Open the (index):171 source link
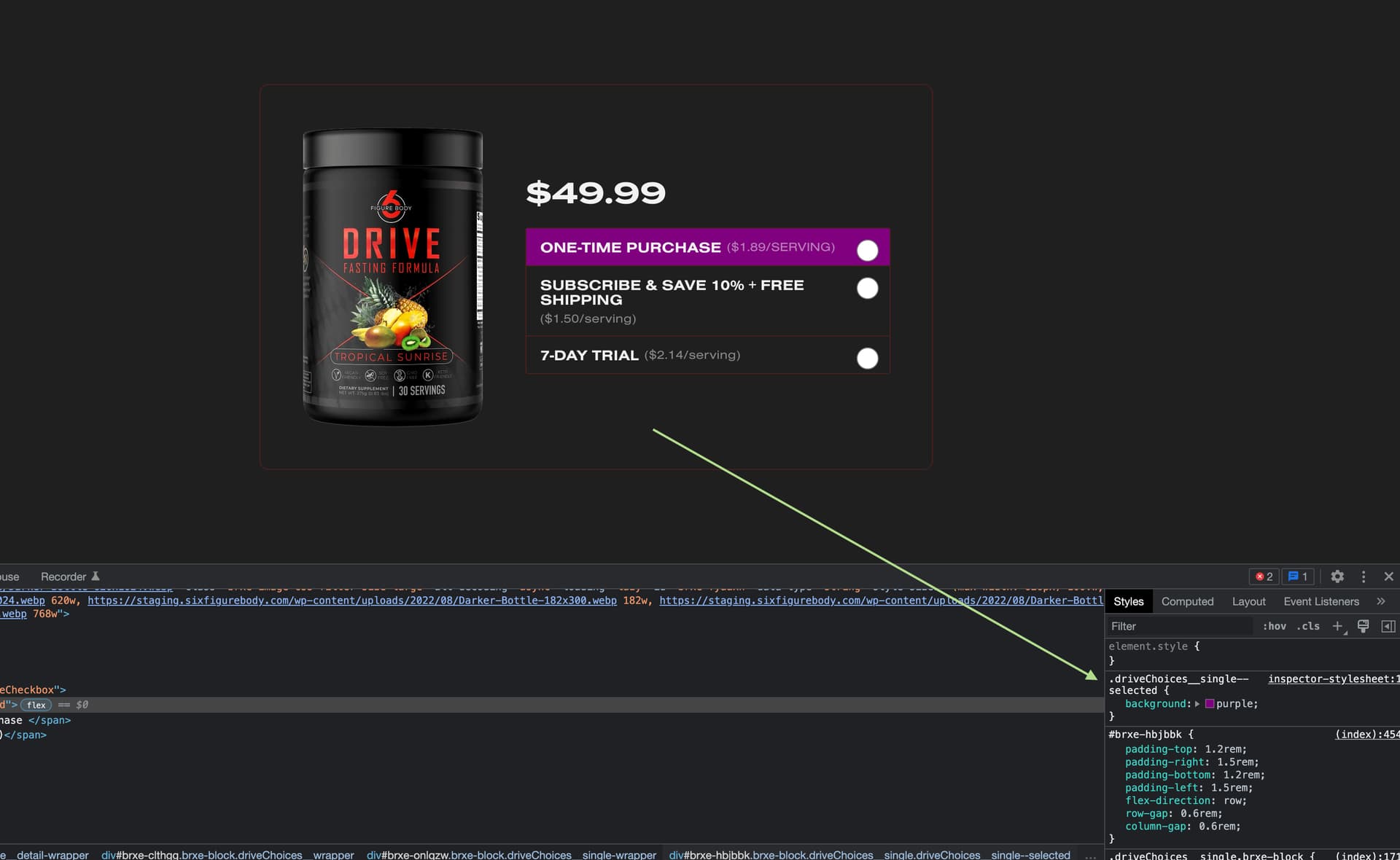 tap(1366, 856)
